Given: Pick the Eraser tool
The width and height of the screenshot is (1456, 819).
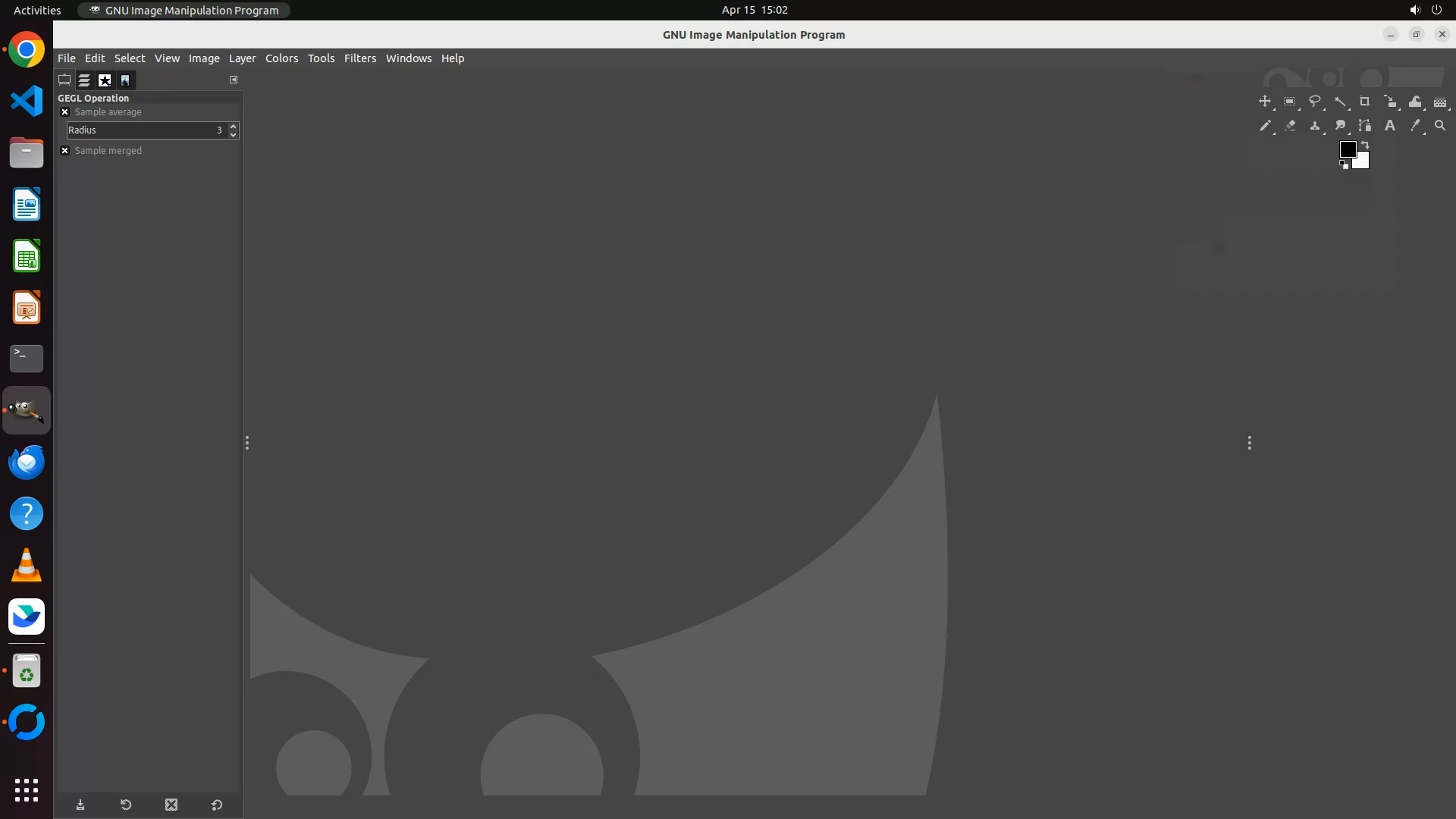Looking at the screenshot, I should [x=1290, y=126].
